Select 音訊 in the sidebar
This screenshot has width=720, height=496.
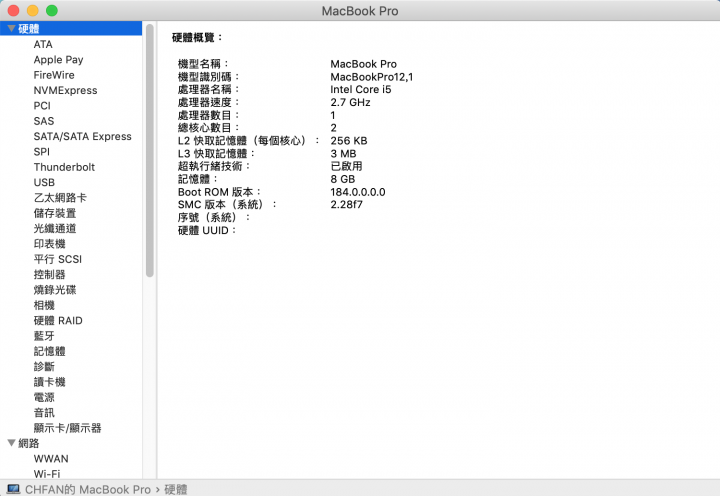(44, 412)
